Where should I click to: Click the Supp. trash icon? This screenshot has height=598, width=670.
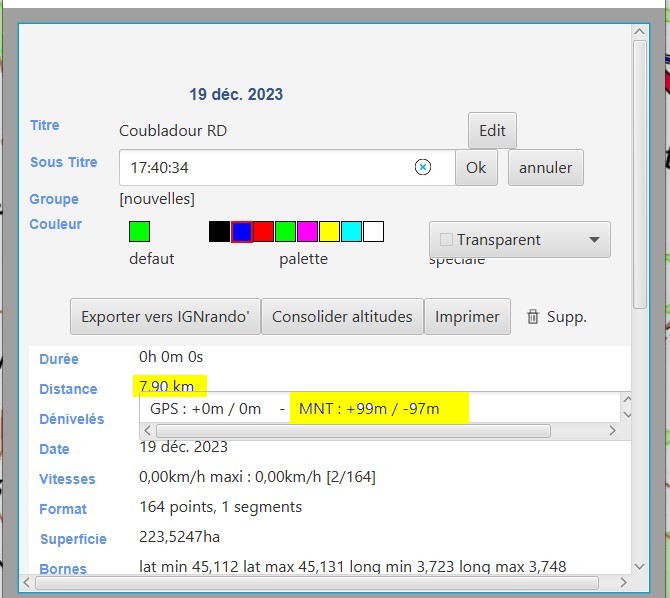click(533, 317)
